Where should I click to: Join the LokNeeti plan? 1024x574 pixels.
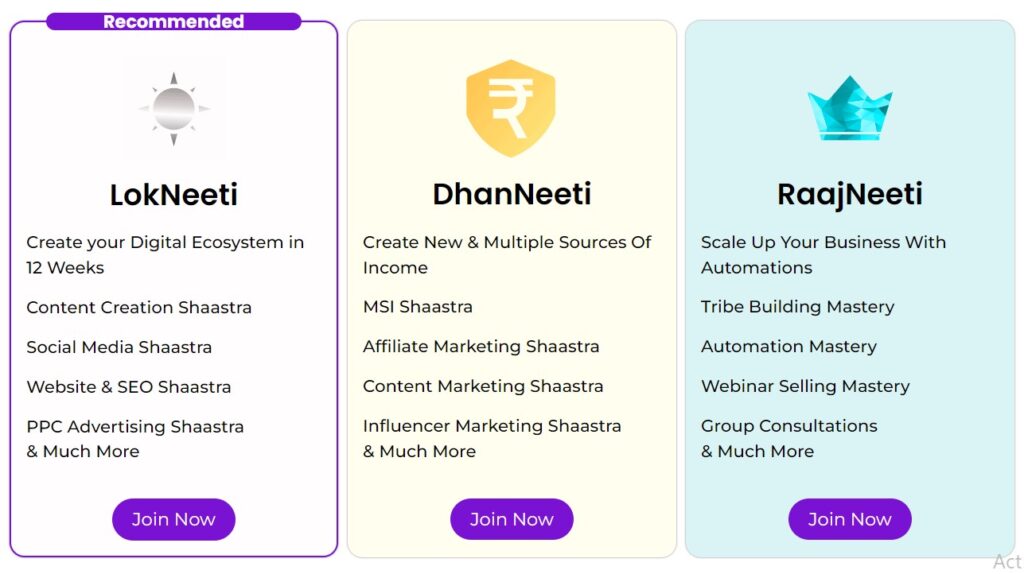tap(174, 519)
